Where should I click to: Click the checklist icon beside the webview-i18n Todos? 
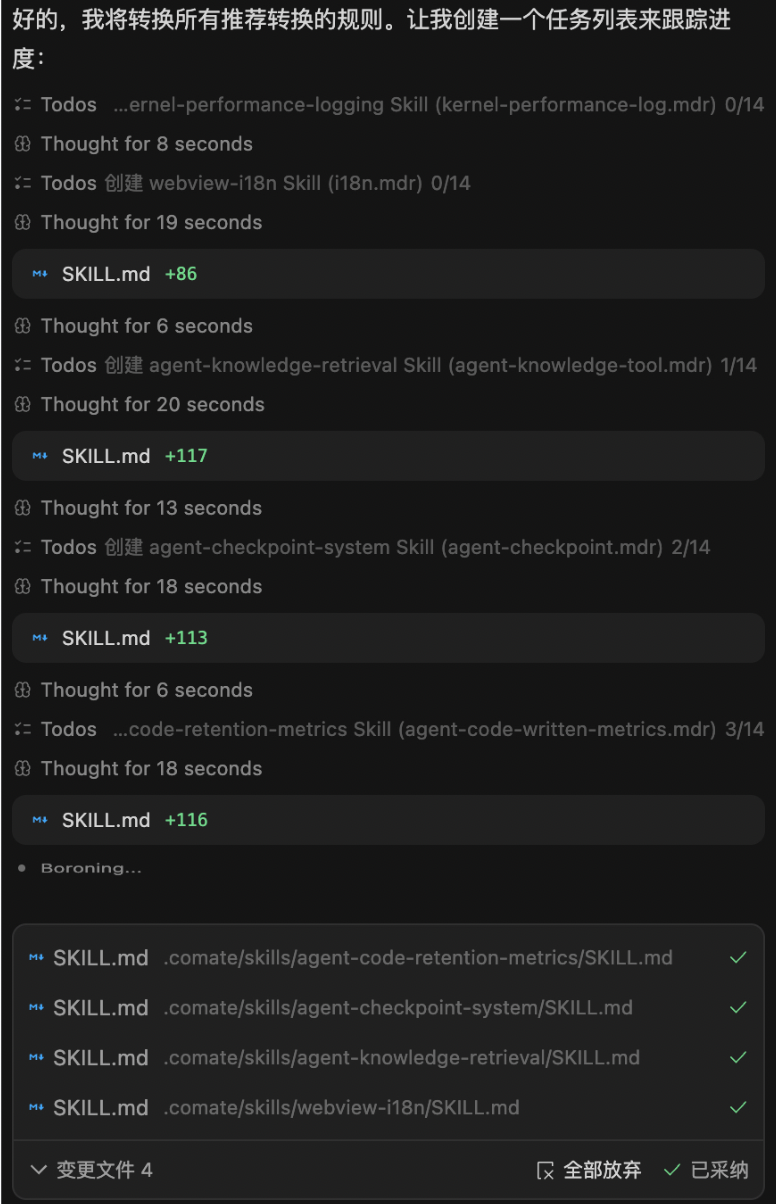[x=23, y=183]
